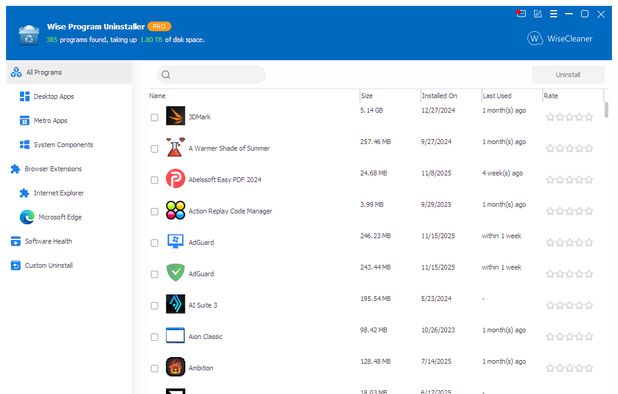This screenshot has height=394, width=618.
Task: Rate Ambition with the star rating
Action: (x=570, y=368)
